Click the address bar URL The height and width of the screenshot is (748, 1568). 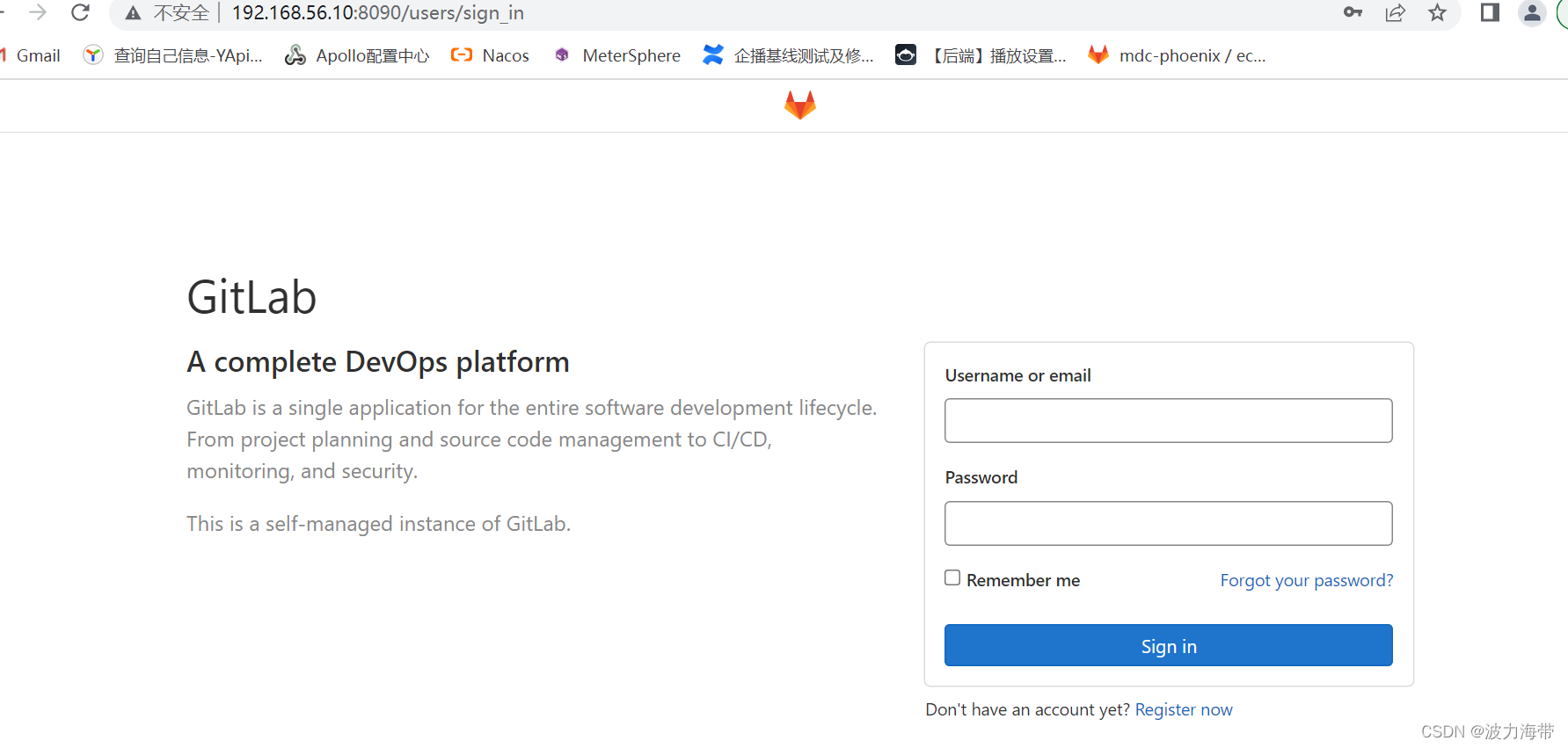click(x=378, y=13)
